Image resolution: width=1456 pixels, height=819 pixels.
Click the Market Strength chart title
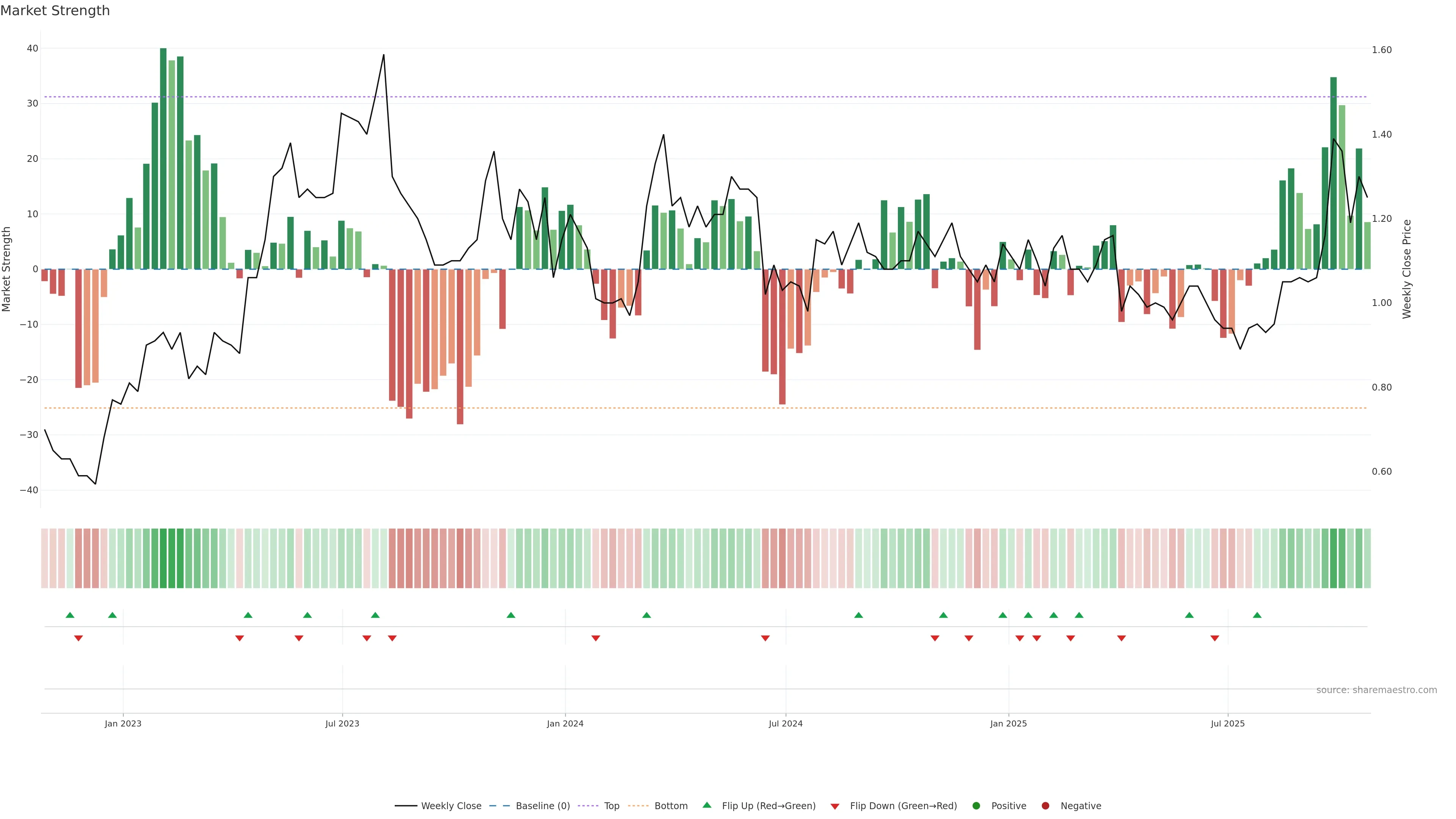click(55, 11)
